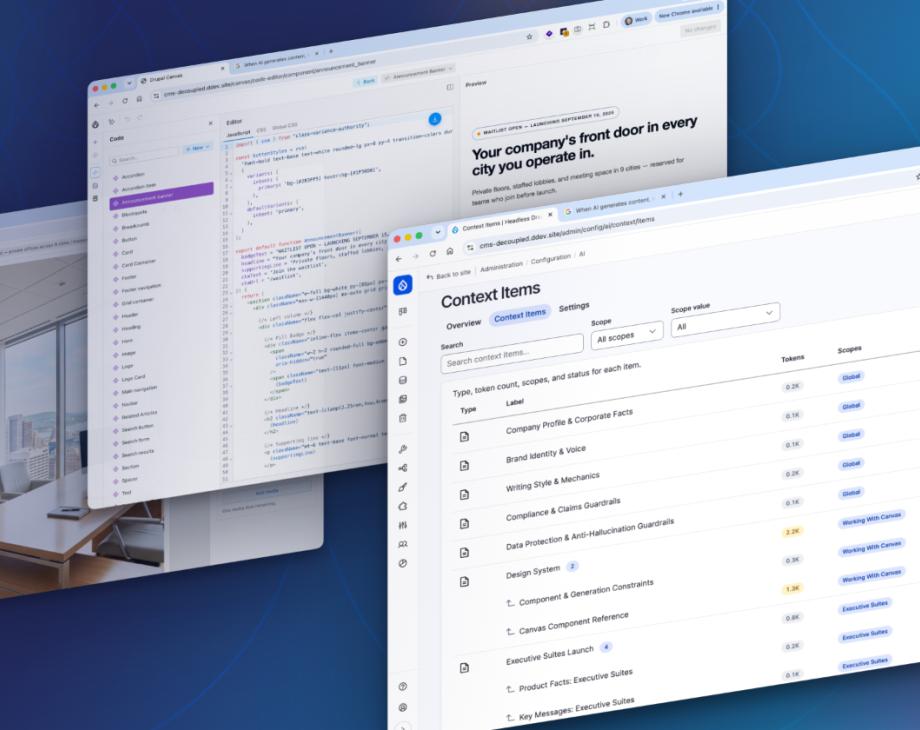Click the Global scope badge on the Company Profile row
Screen dimensions: 920x730
(x=851, y=377)
